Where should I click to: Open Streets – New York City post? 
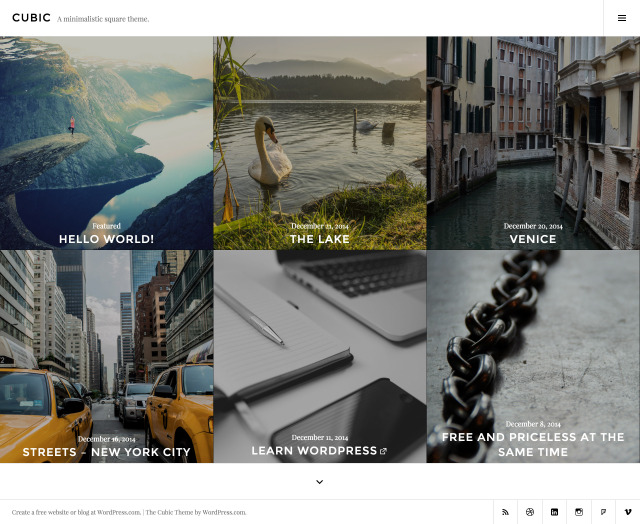[x=106, y=452]
